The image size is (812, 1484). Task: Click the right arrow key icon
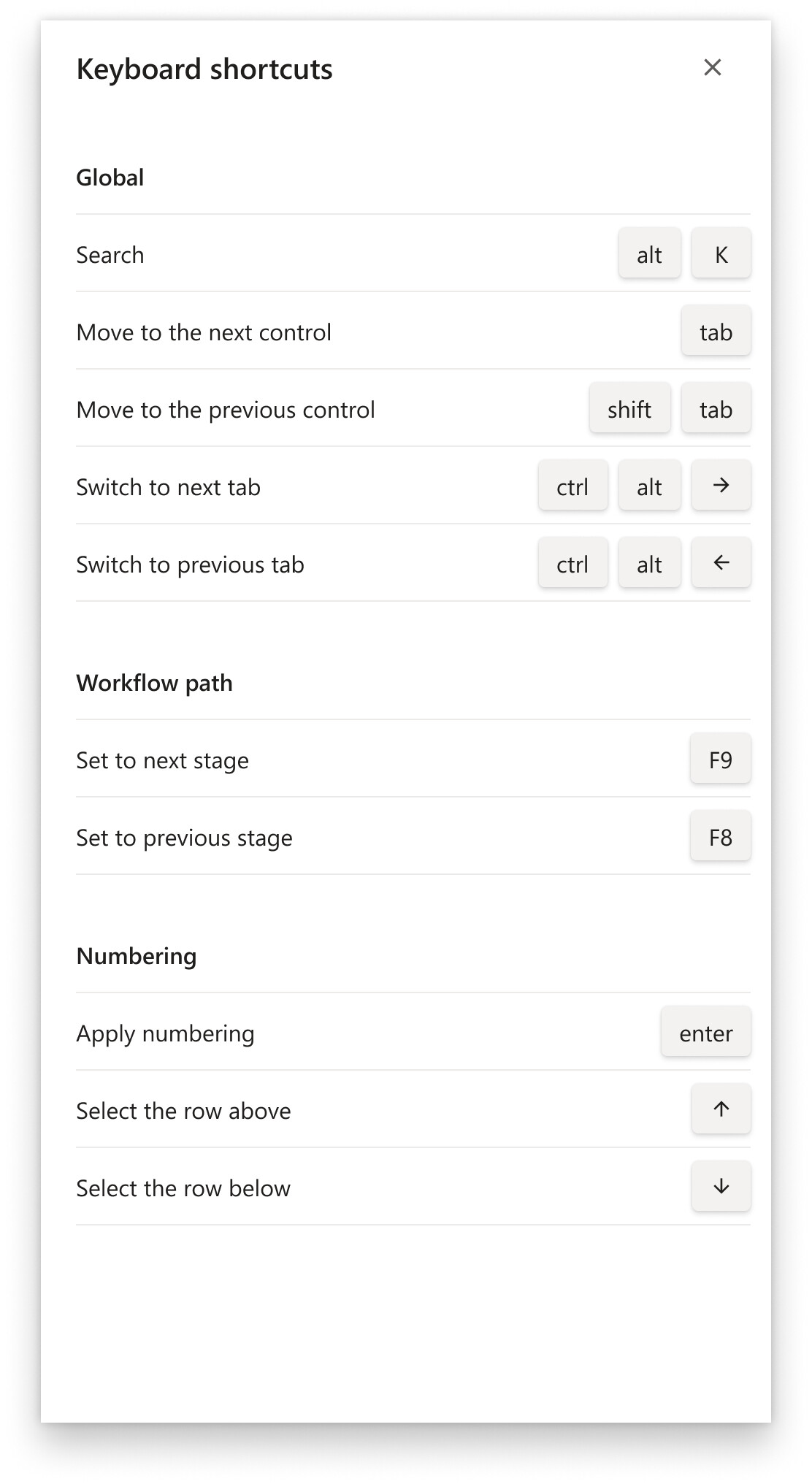click(721, 486)
